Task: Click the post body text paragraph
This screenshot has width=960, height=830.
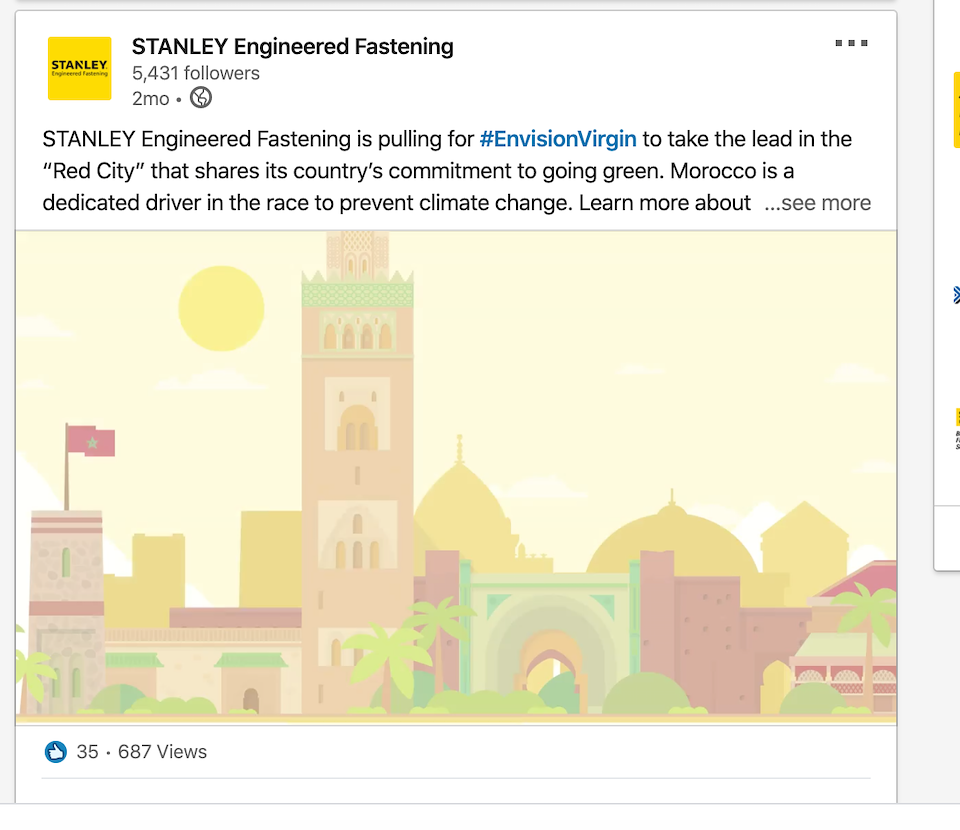Action: click(x=400, y=171)
